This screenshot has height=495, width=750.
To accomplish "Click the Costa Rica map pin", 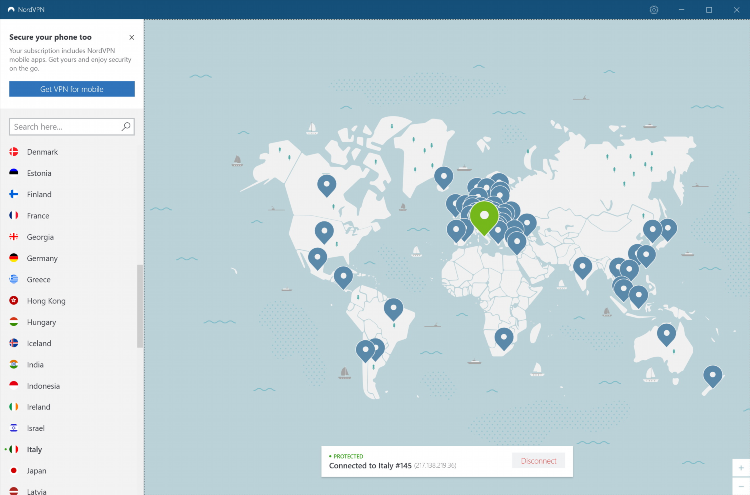I will (343, 277).
